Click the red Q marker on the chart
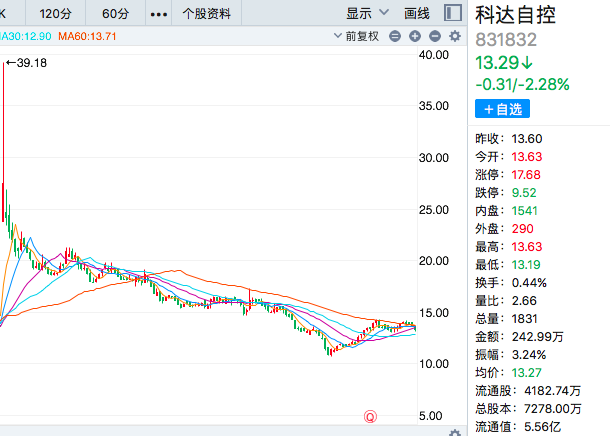The height and width of the screenshot is (436, 610). point(369,416)
